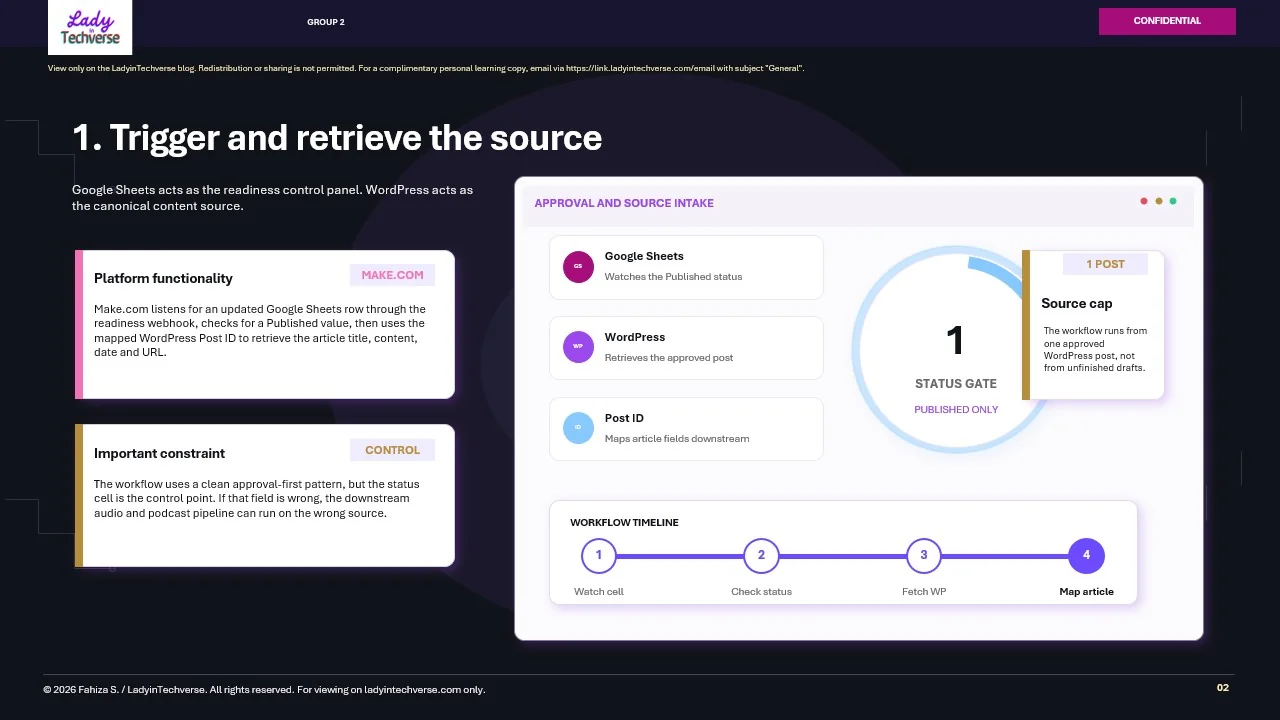Click the WORKFLOW TIMELINE heading
Viewport: 1280px width, 720px height.
(624, 522)
